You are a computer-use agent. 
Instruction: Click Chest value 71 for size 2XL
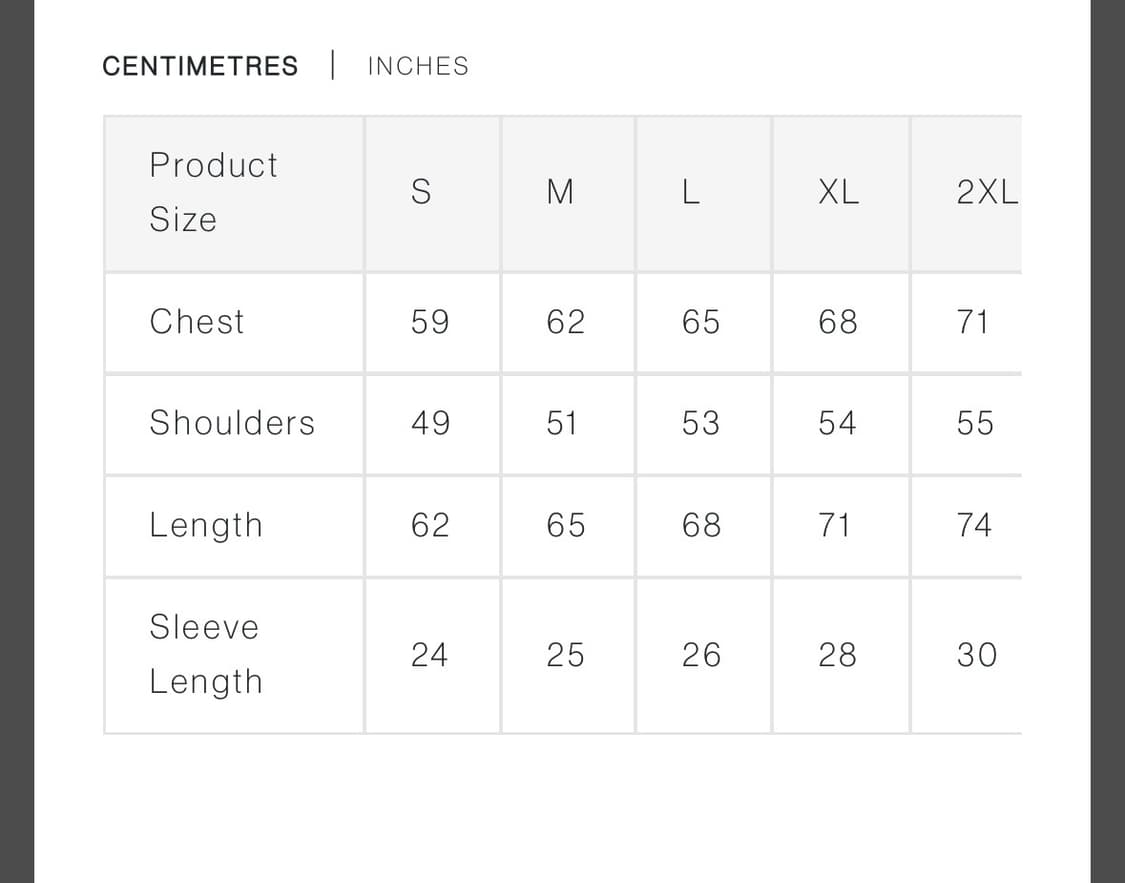pyautogui.click(x=972, y=322)
